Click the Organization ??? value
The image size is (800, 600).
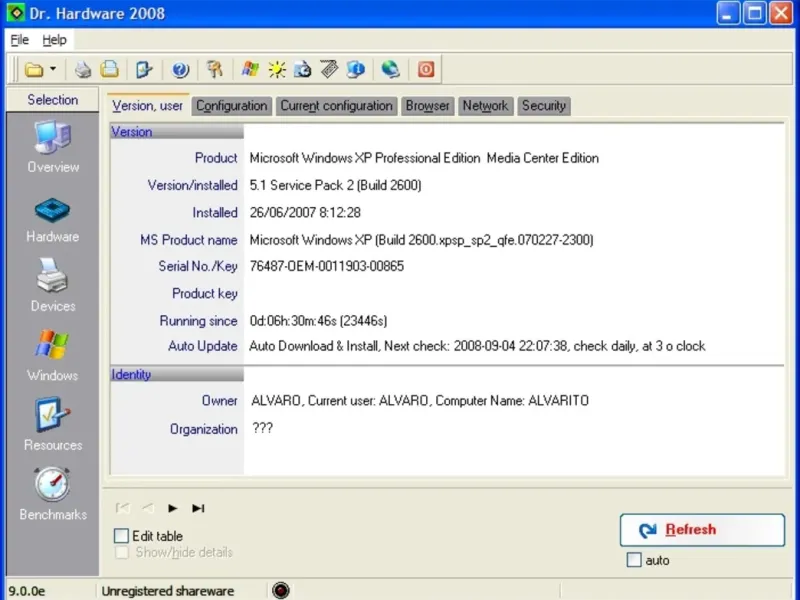tap(262, 428)
